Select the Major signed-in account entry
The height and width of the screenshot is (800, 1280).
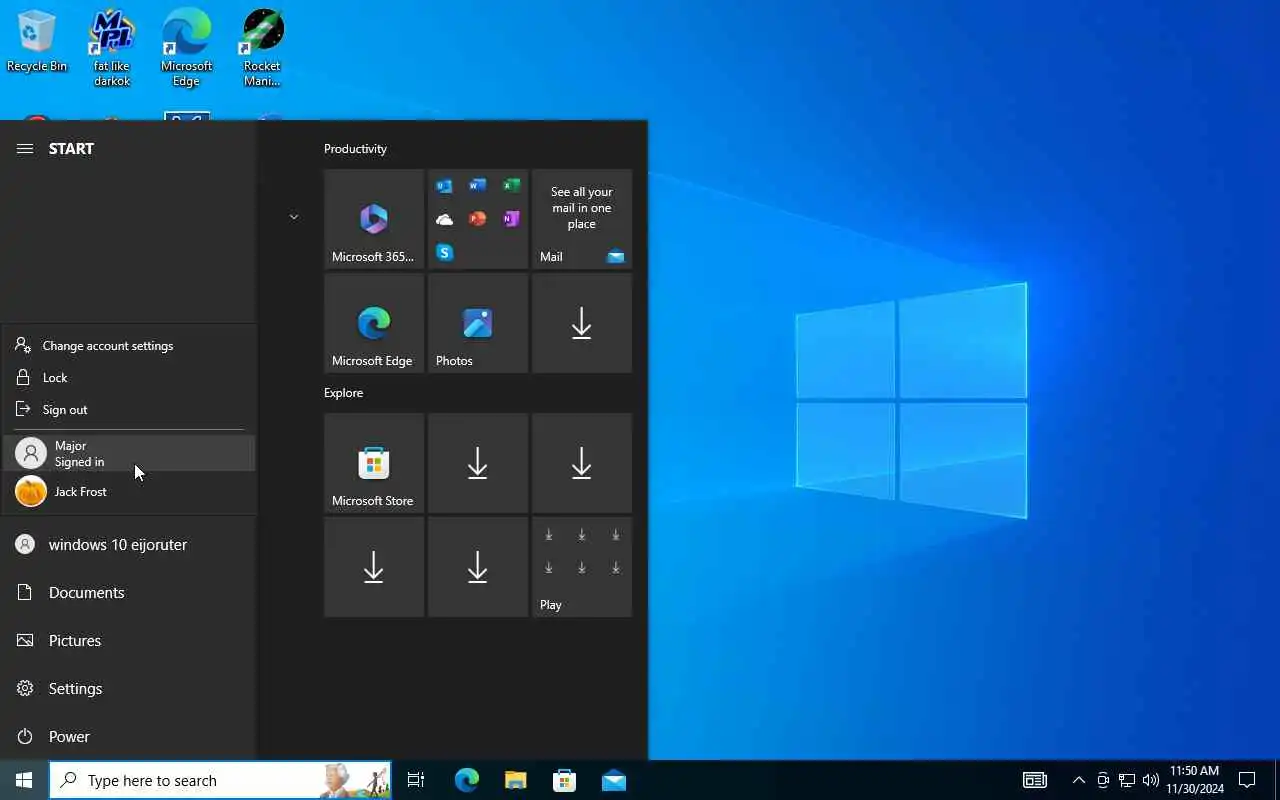(128, 453)
